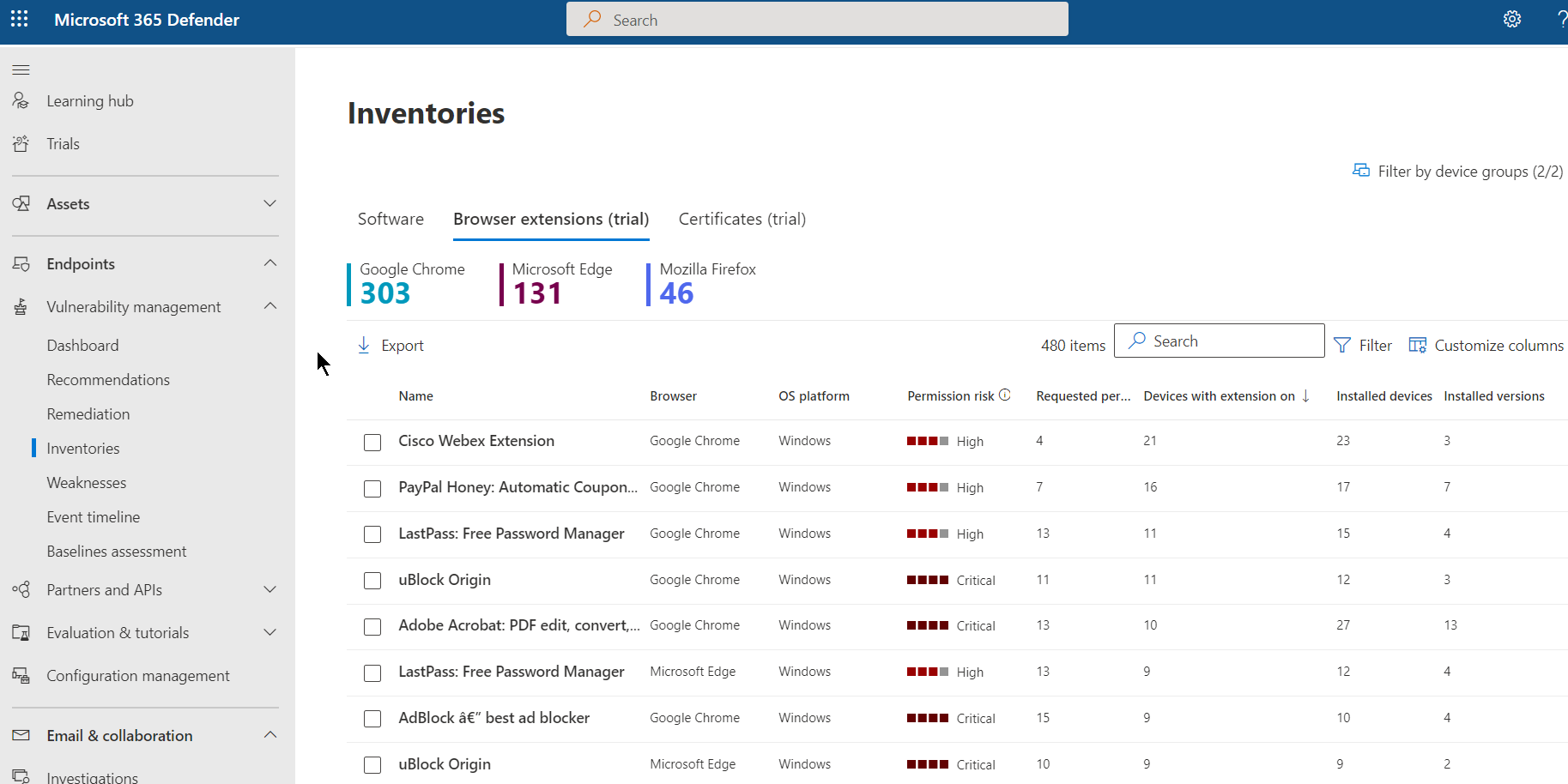Click the Help question mark icon
The image size is (1568, 784).
(x=1562, y=19)
